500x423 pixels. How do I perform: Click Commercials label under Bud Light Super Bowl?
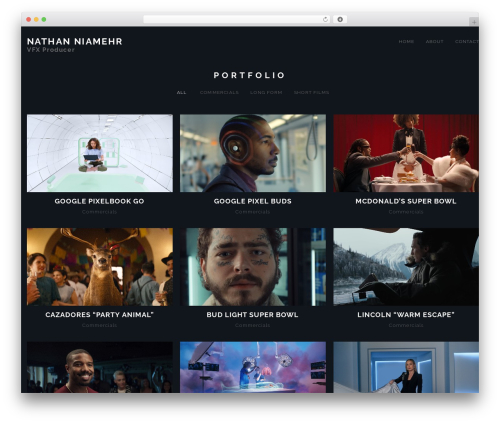(x=252, y=325)
